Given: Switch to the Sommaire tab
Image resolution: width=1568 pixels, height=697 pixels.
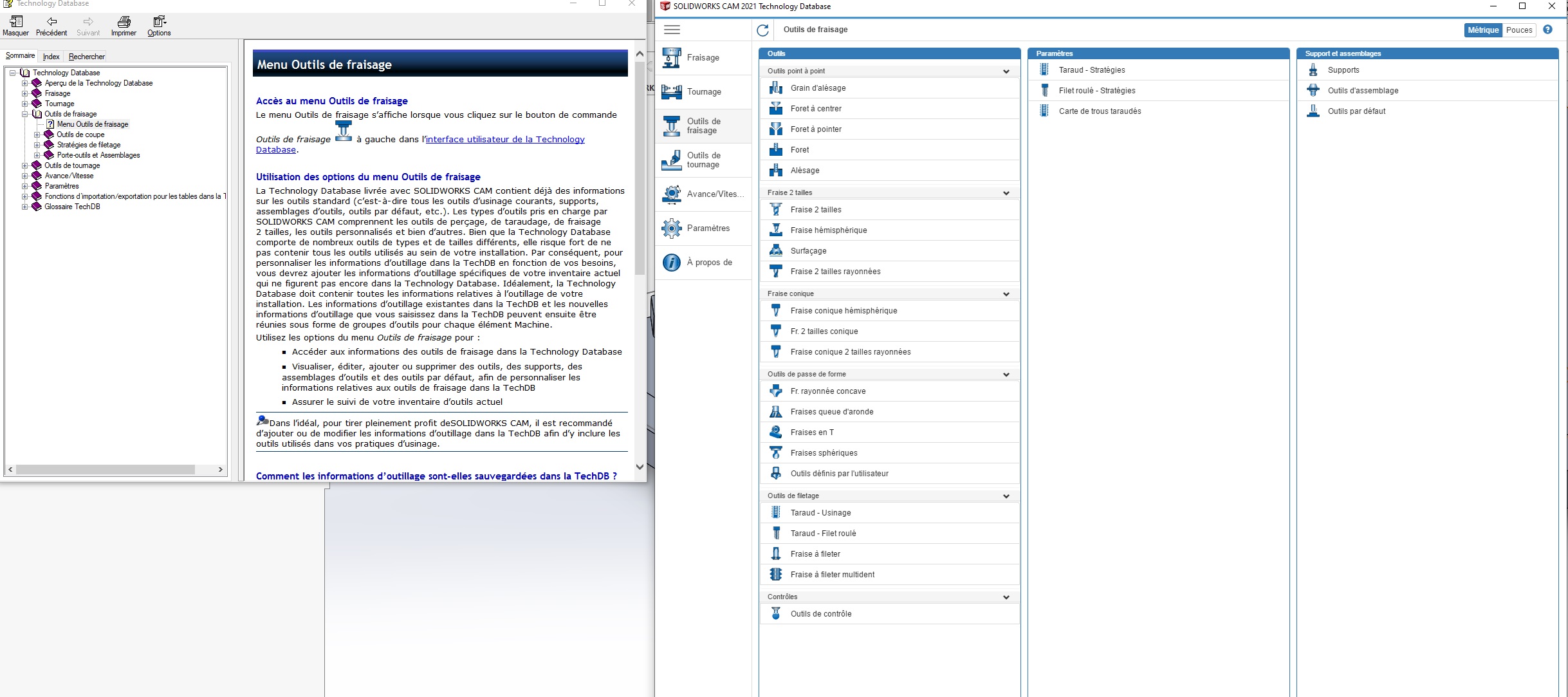Looking at the screenshot, I should click(x=20, y=56).
